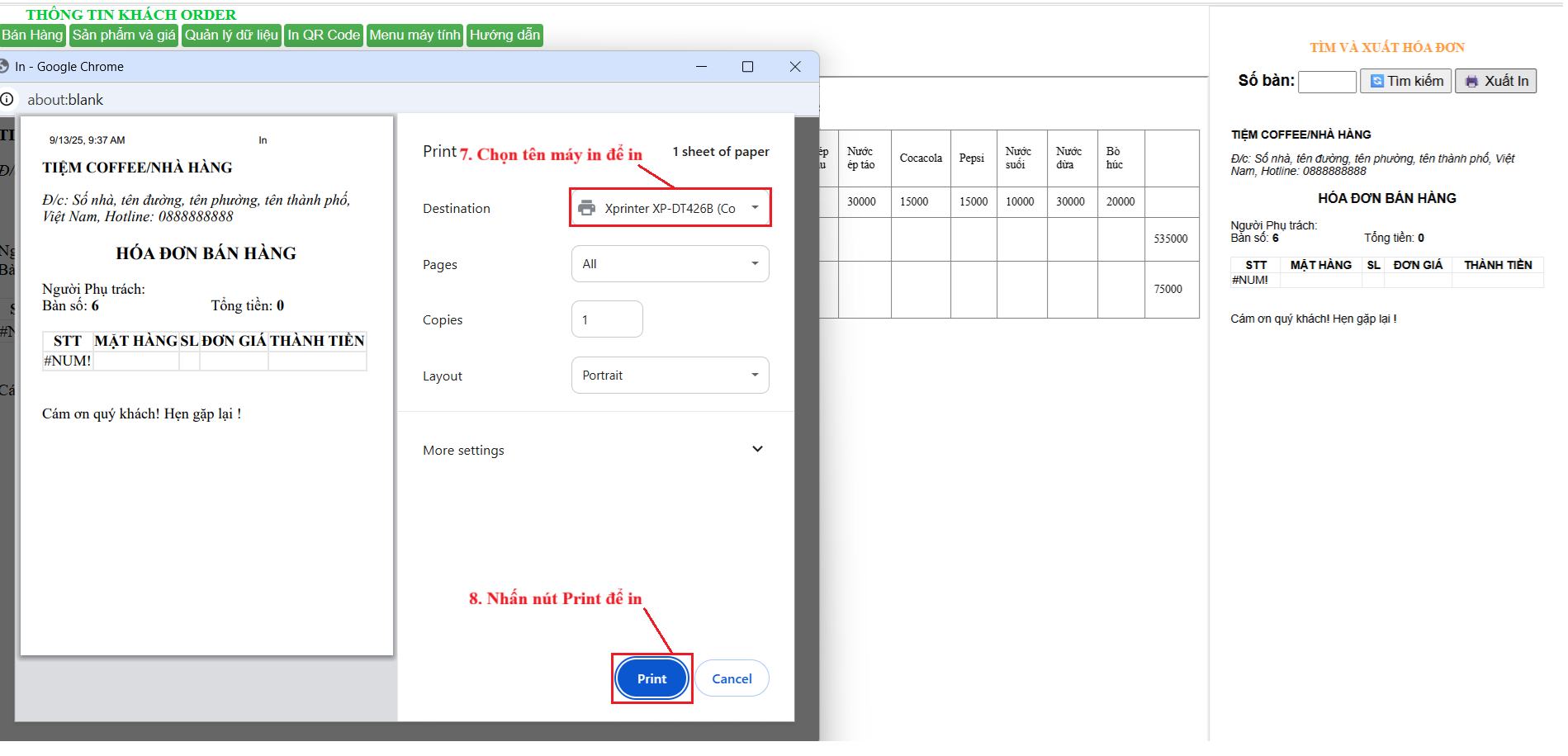This screenshot has height=756, width=1568.
Task: Open the Destination printer dropdown
Action: click(x=670, y=208)
